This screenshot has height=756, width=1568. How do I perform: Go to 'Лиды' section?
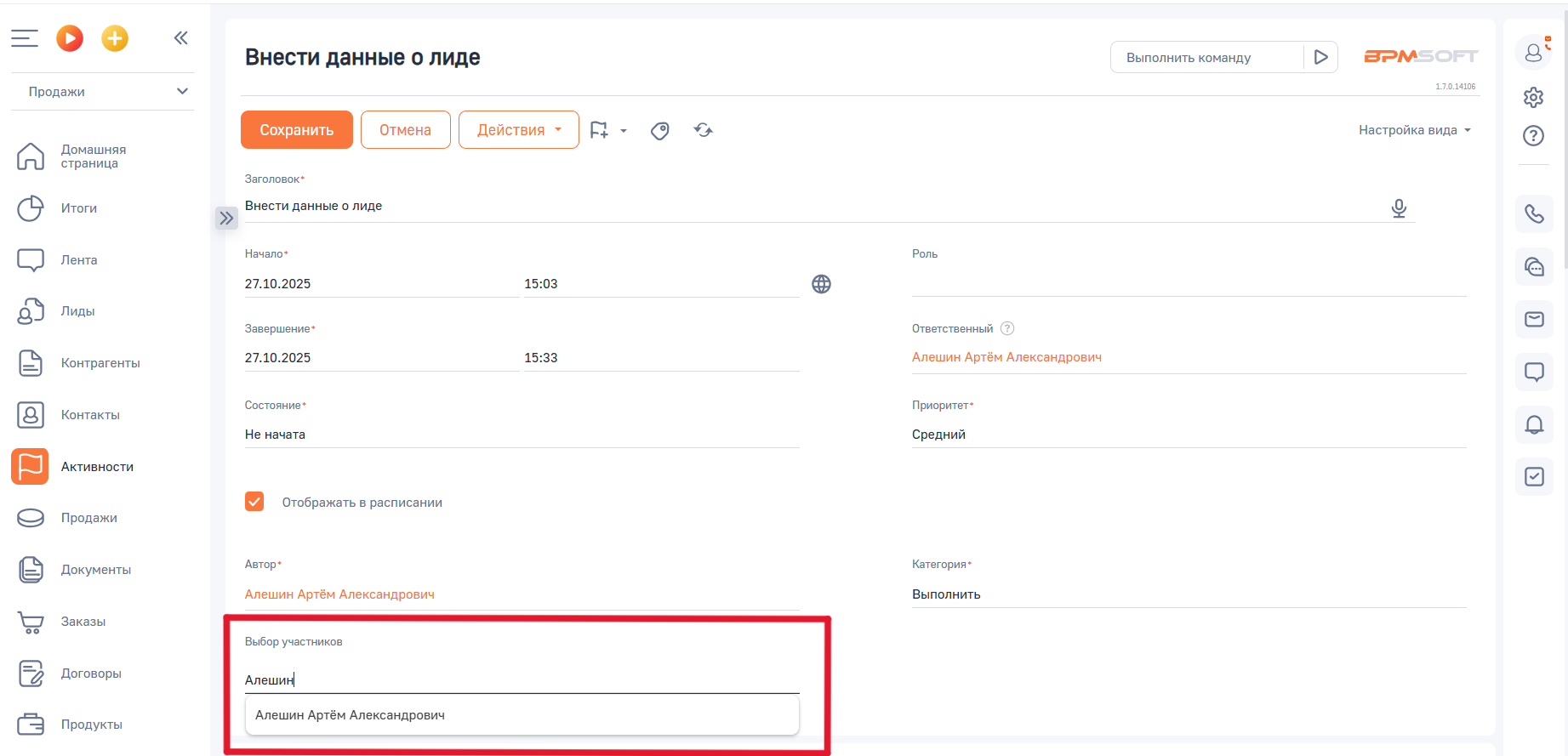[x=77, y=311]
